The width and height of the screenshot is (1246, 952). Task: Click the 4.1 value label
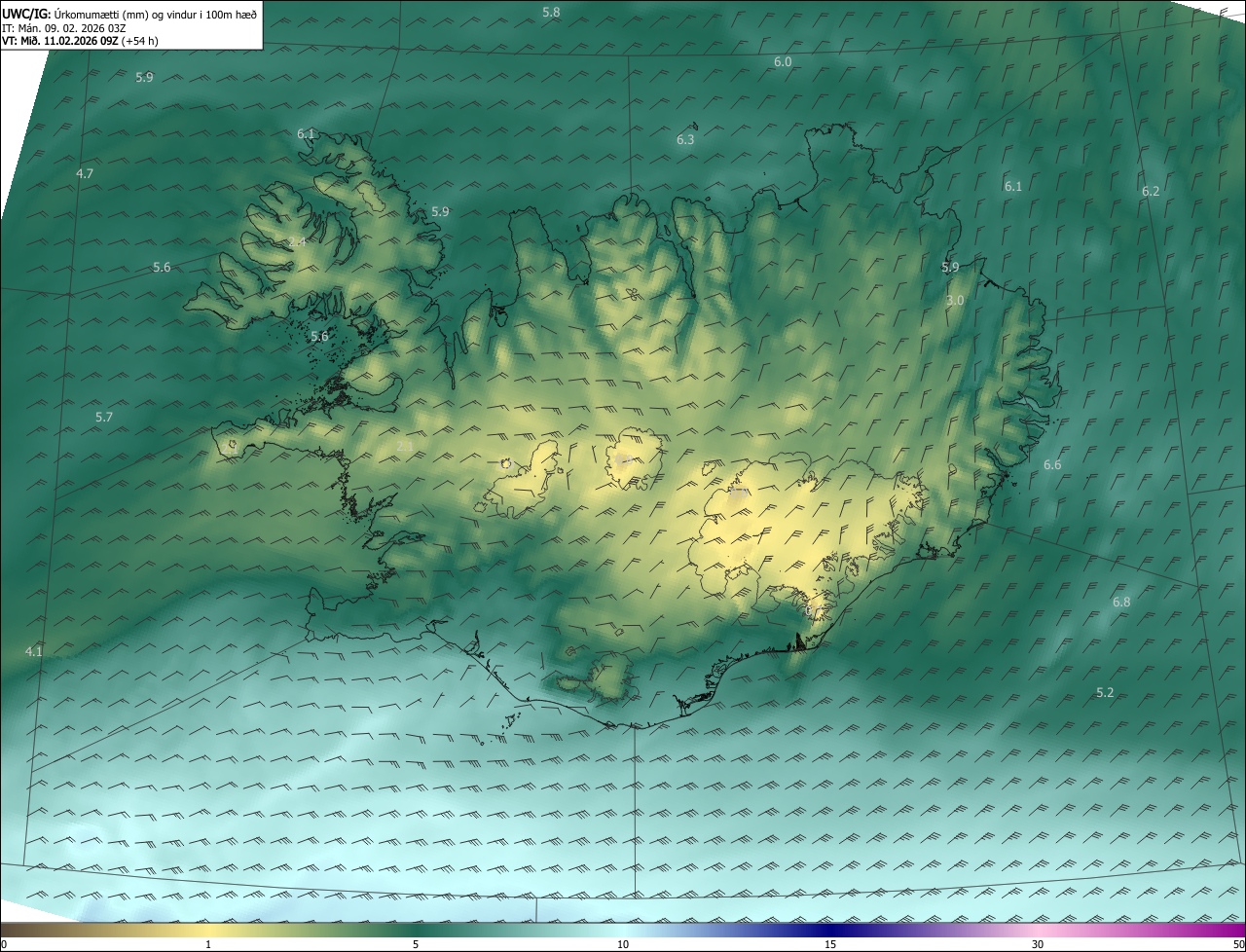pyautogui.click(x=34, y=651)
